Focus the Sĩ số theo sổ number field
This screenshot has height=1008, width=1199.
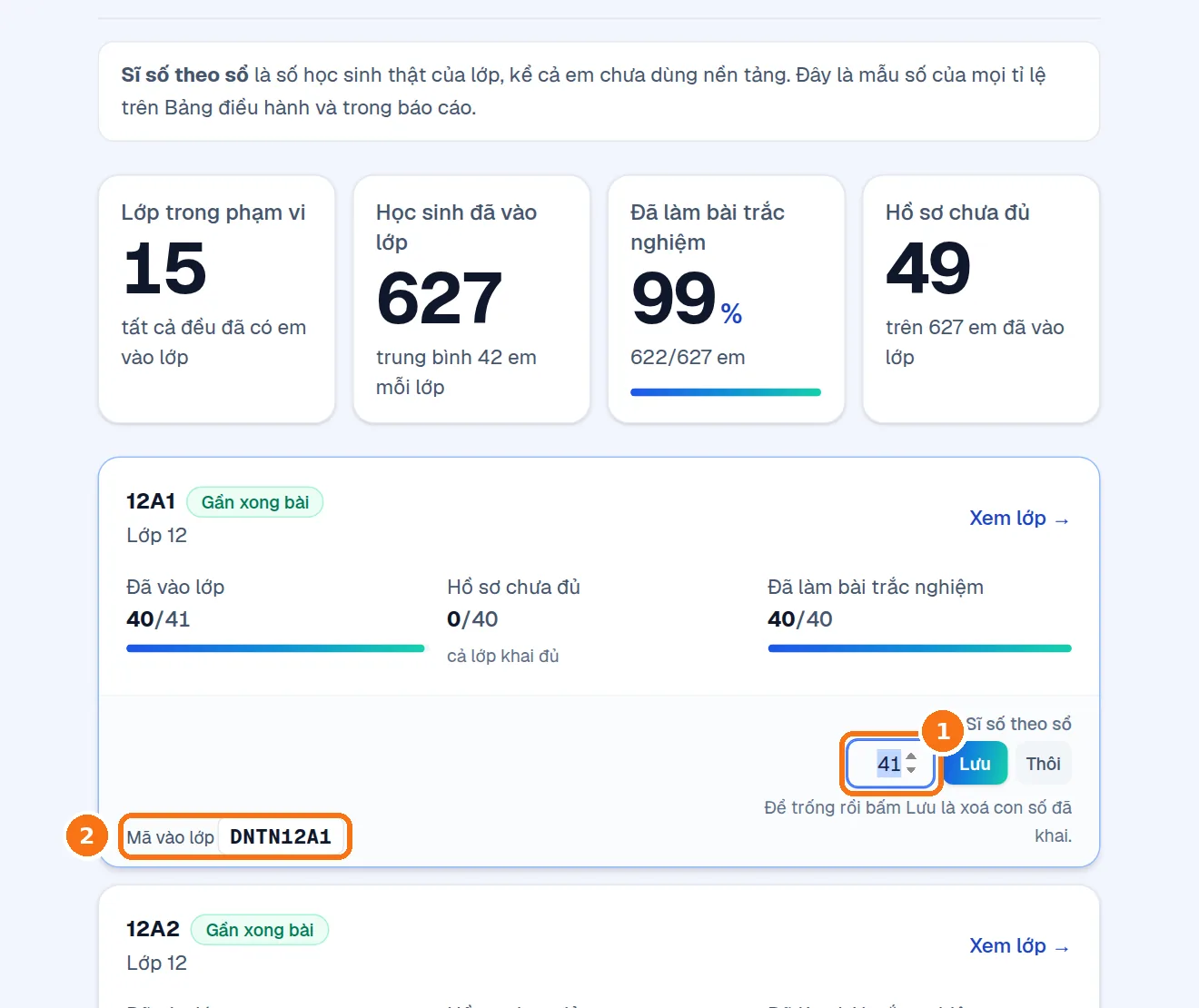click(x=890, y=764)
